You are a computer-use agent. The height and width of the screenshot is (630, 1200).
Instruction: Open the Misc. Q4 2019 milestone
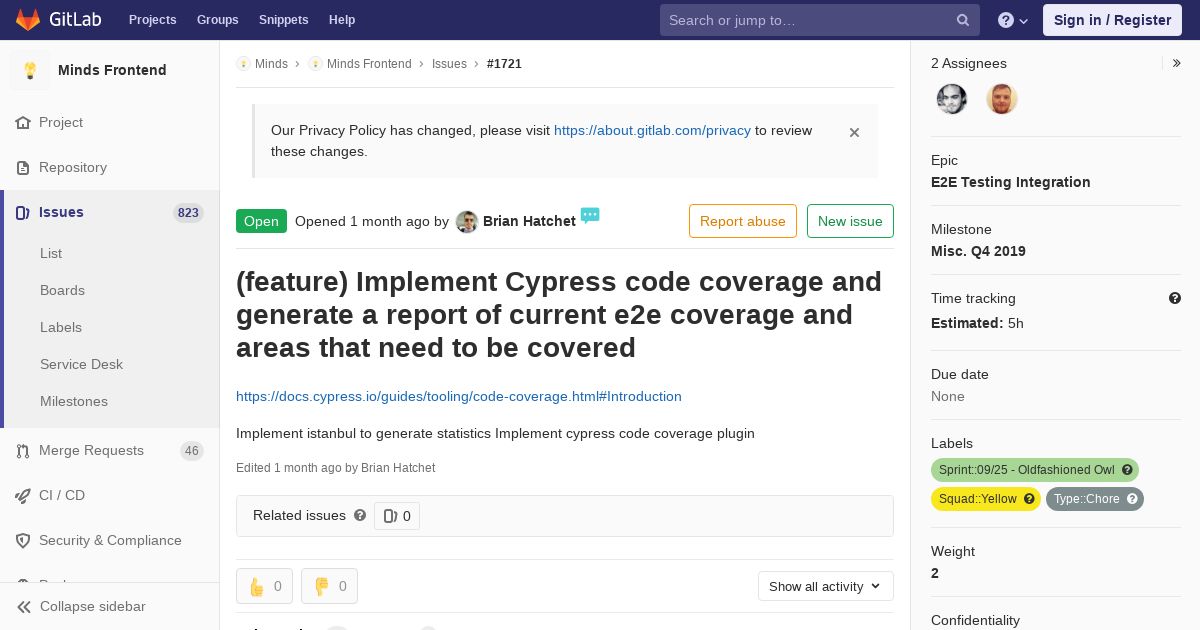pyautogui.click(x=978, y=251)
